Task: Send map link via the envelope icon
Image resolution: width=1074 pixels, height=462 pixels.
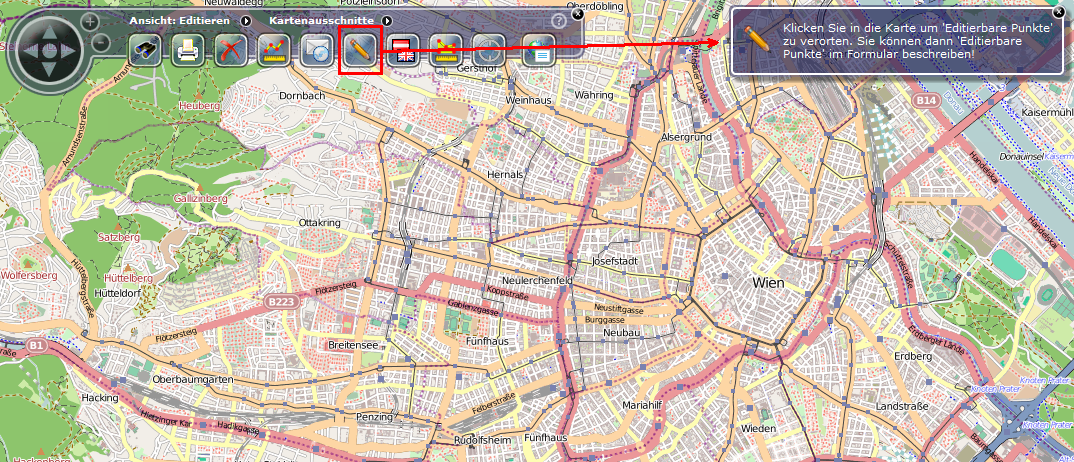Action: (x=316, y=51)
